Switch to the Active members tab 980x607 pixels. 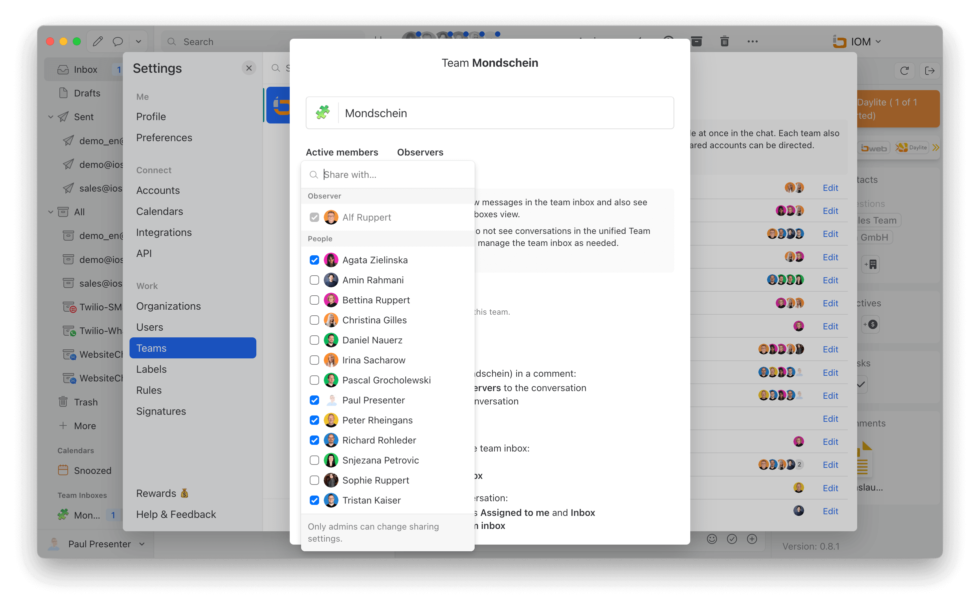(x=342, y=152)
